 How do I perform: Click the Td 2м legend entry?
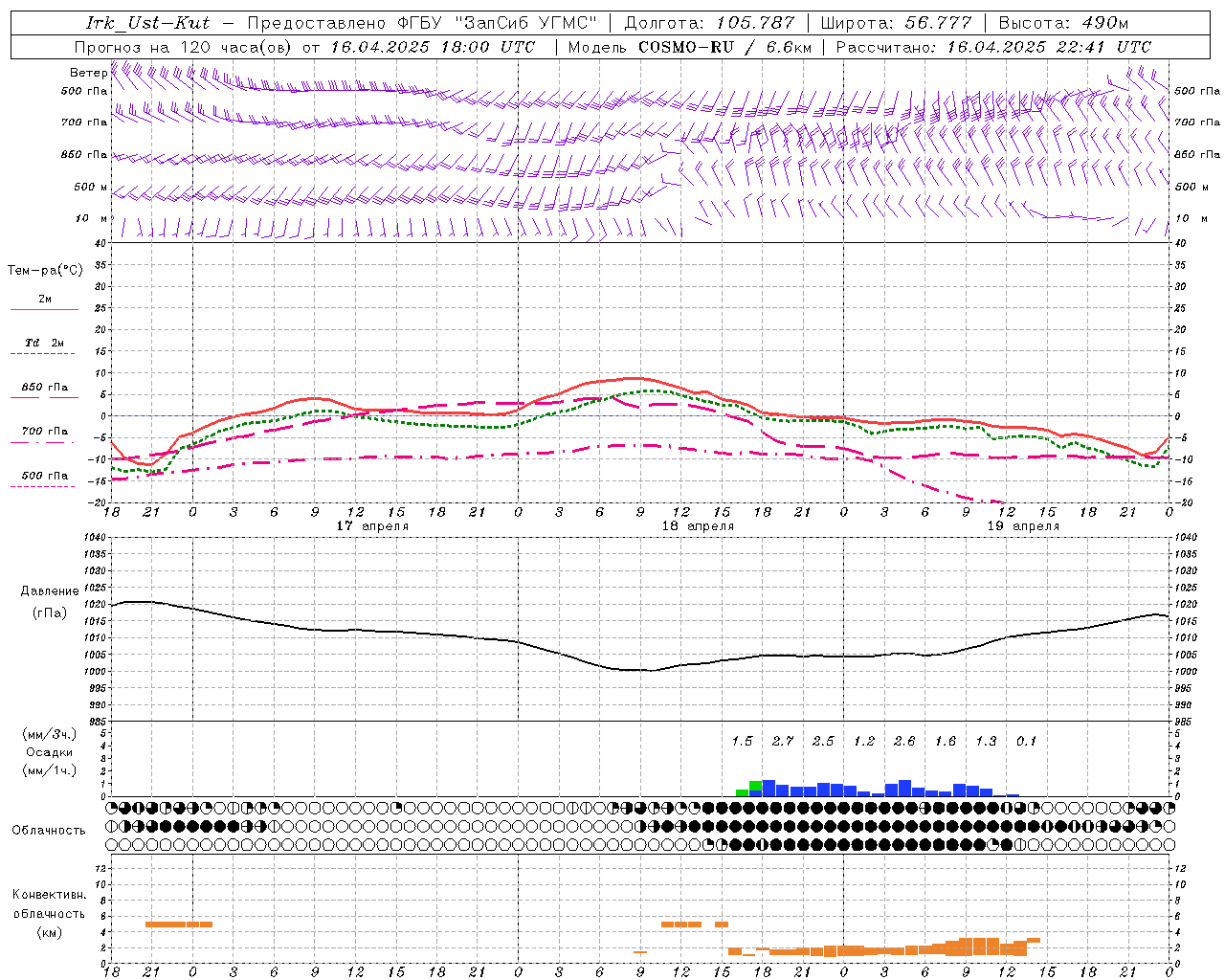coord(44,343)
